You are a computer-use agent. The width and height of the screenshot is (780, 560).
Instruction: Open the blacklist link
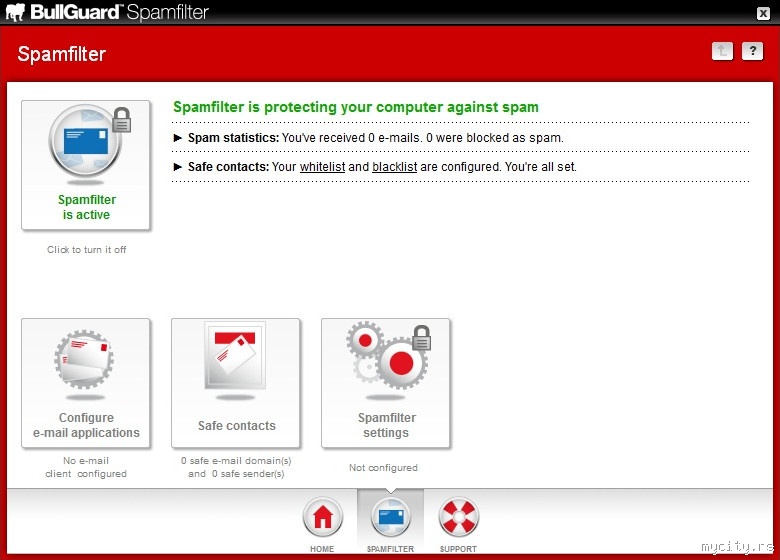[394, 167]
